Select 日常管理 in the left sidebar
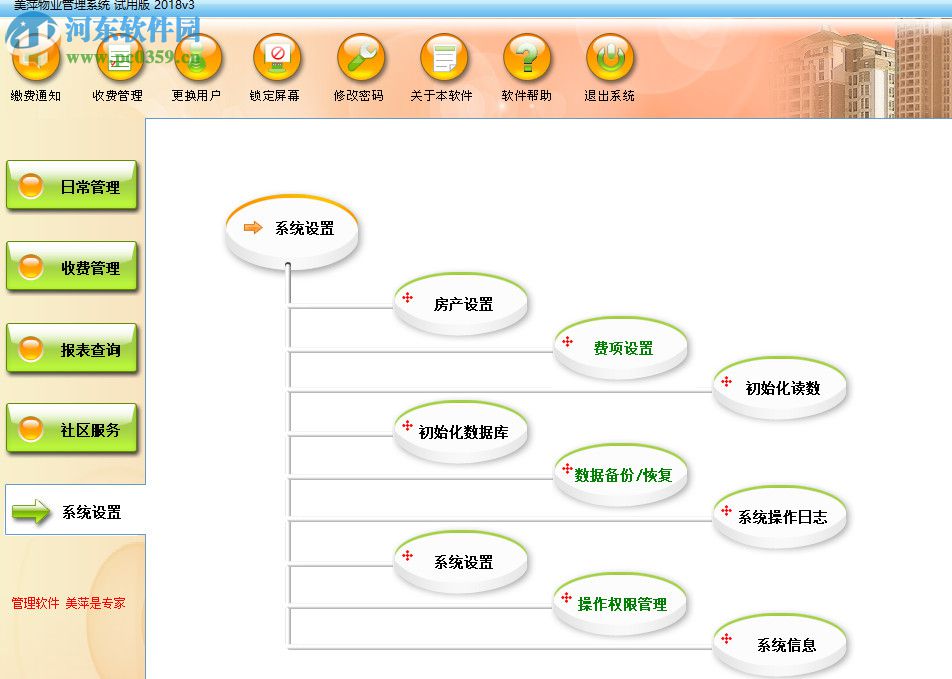The height and width of the screenshot is (679, 952). coord(72,186)
